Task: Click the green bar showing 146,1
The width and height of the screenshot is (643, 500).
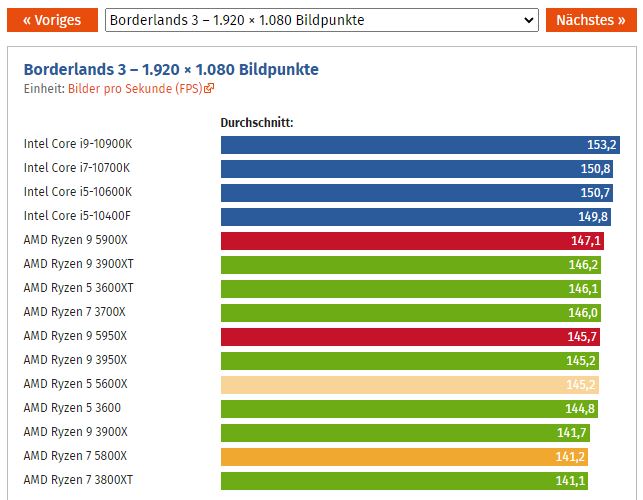Action: (411, 289)
